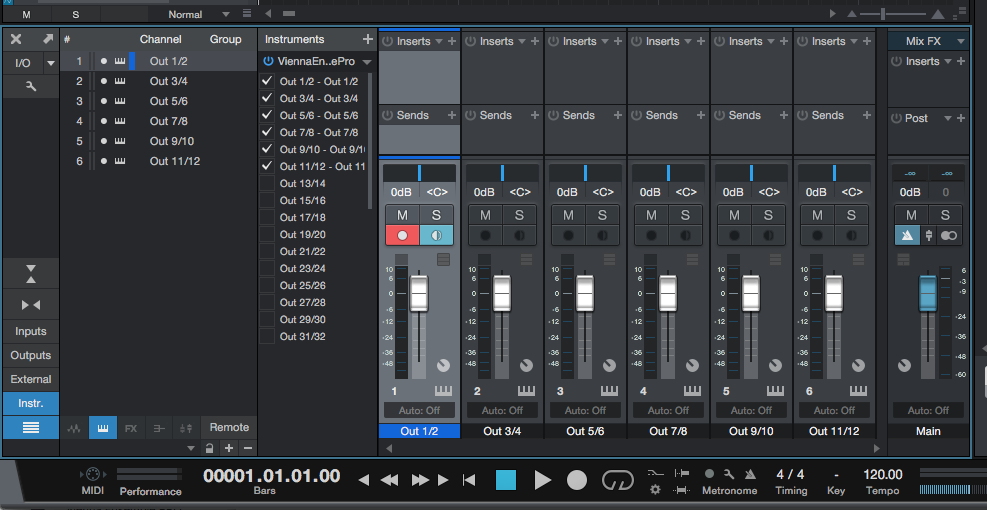
Task: Add a send on channel Out 3/4
Action: [x=534, y=115]
